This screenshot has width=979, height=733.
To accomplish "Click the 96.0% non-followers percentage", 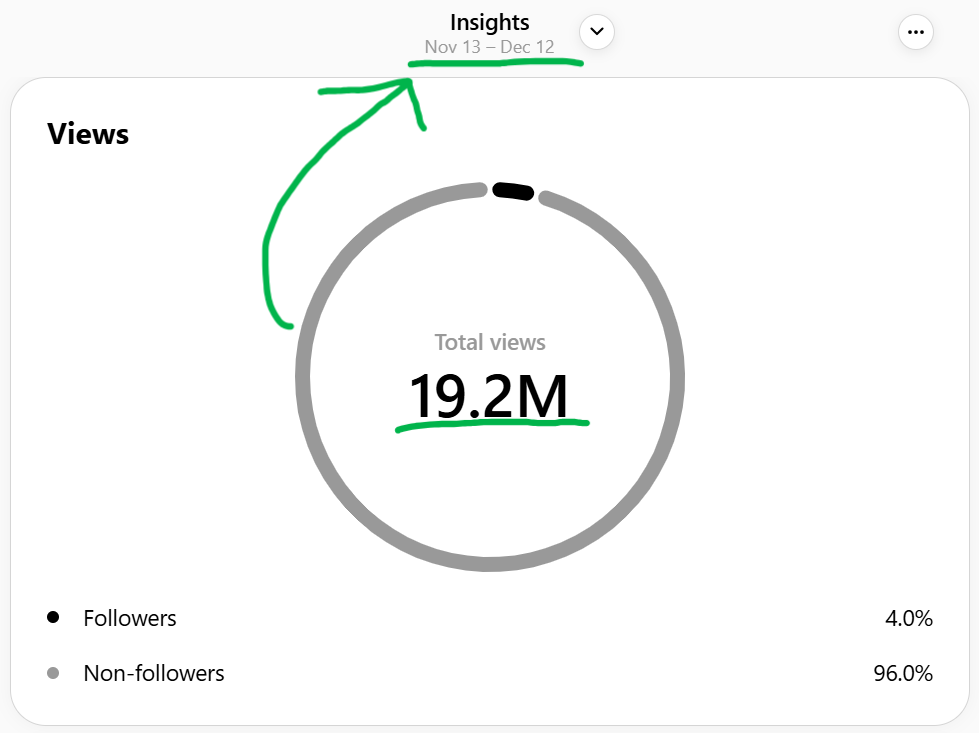I will [x=903, y=674].
